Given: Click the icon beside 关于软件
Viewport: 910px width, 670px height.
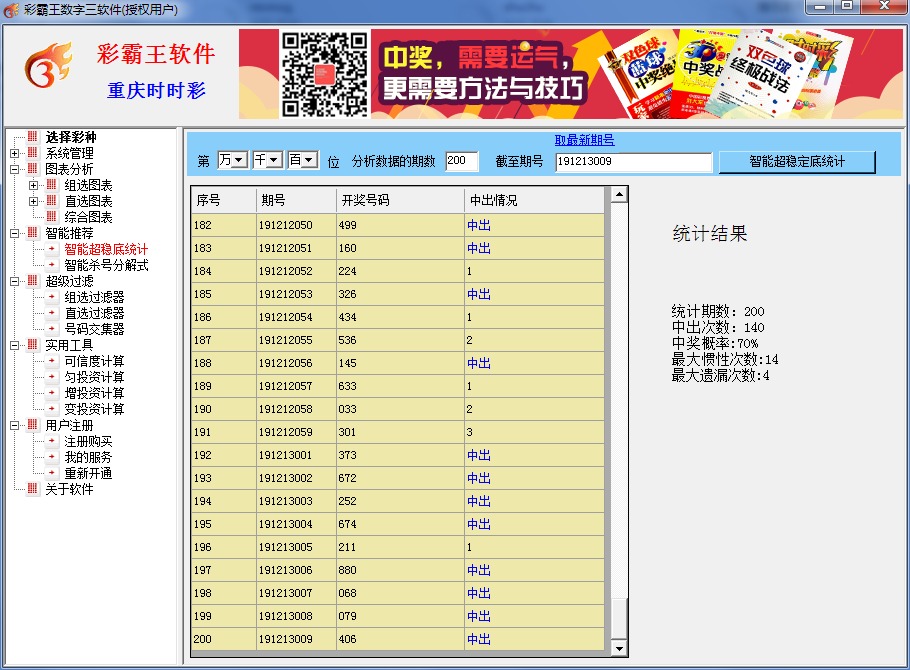Looking at the screenshot, I should tap(32, 489).
